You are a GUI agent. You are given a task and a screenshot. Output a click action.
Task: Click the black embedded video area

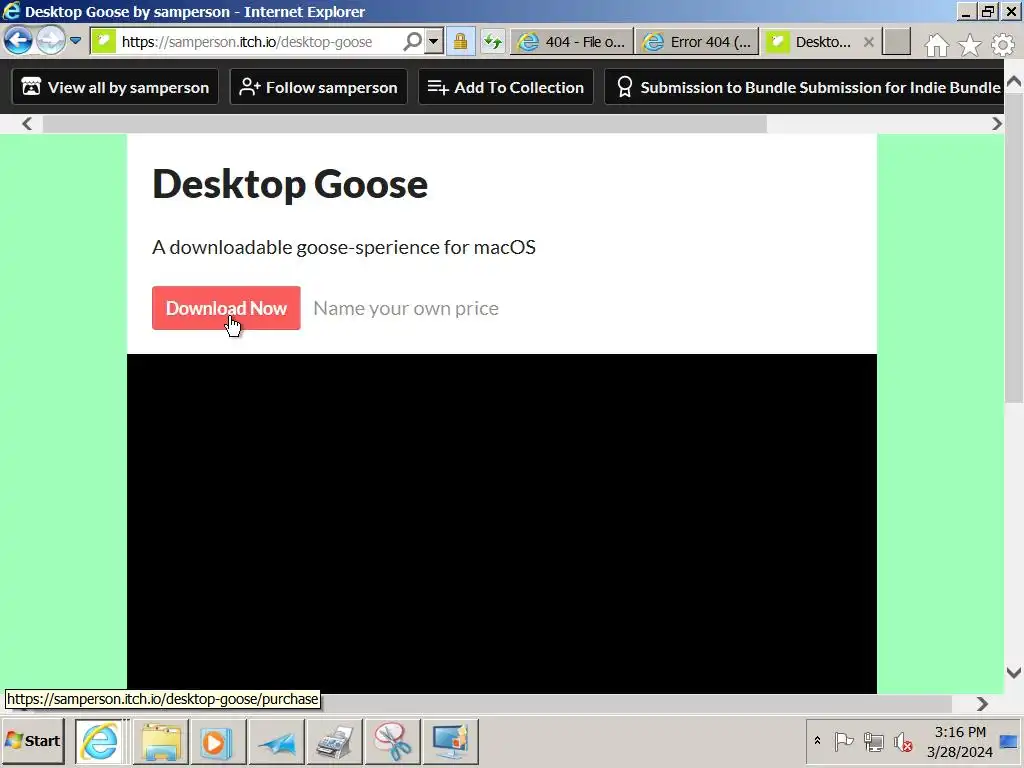point(502,524)
